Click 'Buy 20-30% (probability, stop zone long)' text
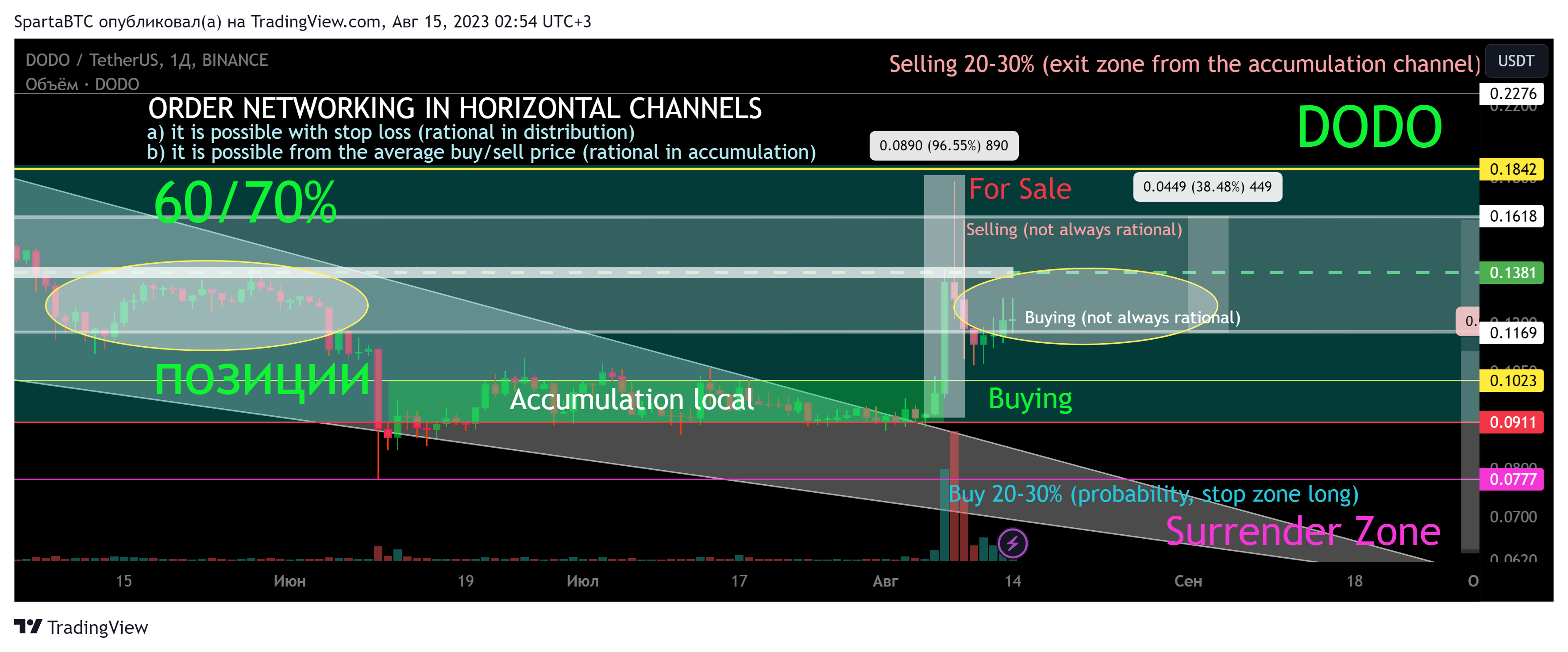Viewport: 1568px width, 652px height. pos(1153,494)
